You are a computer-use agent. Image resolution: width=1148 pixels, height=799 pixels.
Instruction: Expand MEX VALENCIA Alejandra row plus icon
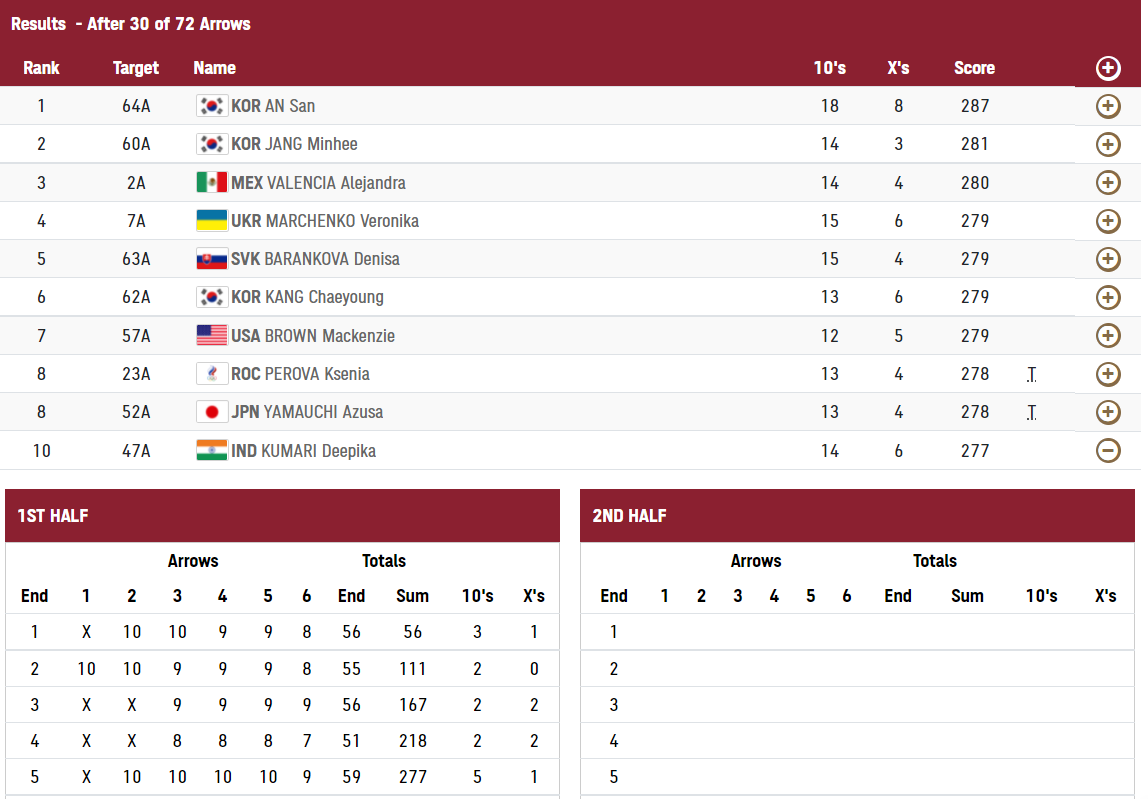1108,182
